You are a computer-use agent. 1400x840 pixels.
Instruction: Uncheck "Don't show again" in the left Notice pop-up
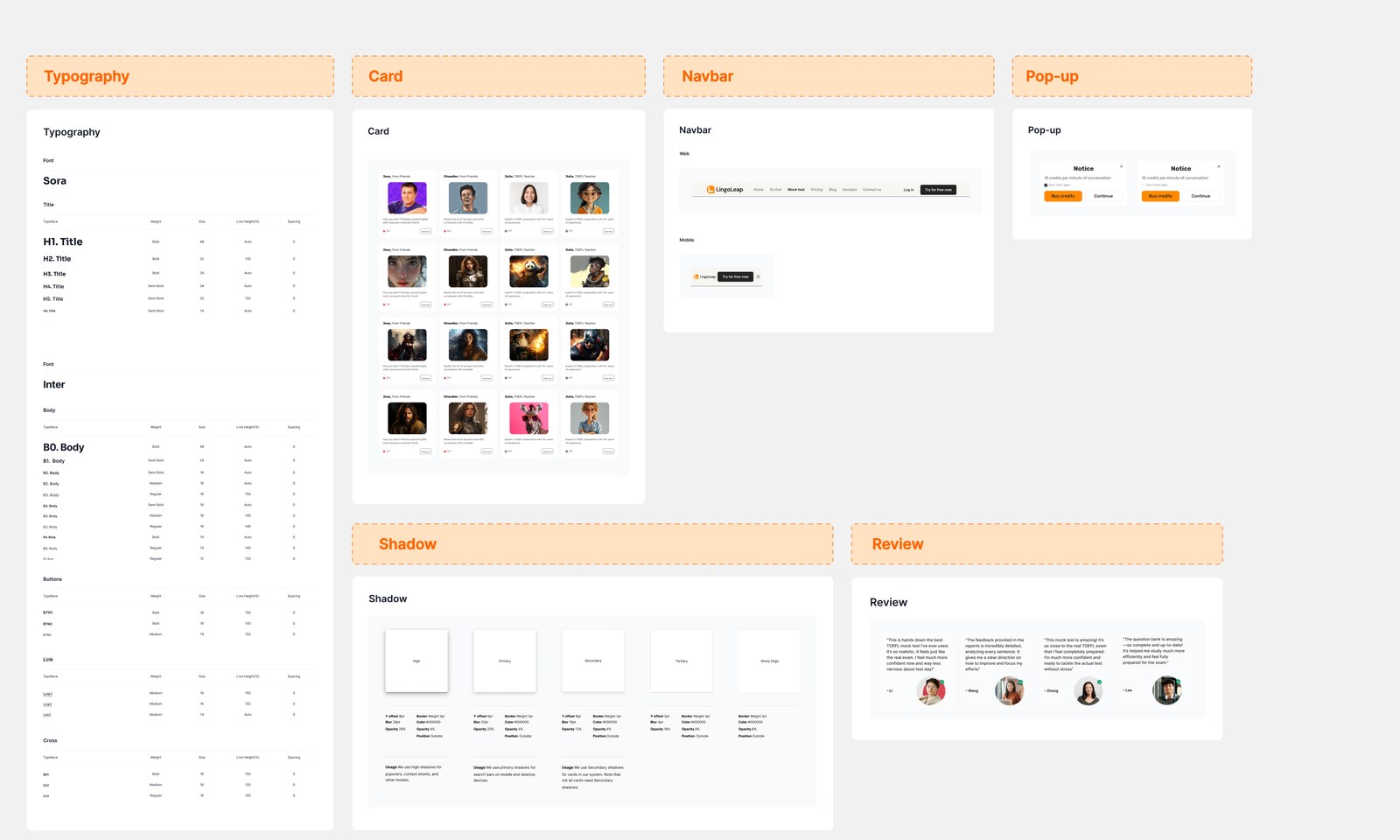(x=1046, y=185)
